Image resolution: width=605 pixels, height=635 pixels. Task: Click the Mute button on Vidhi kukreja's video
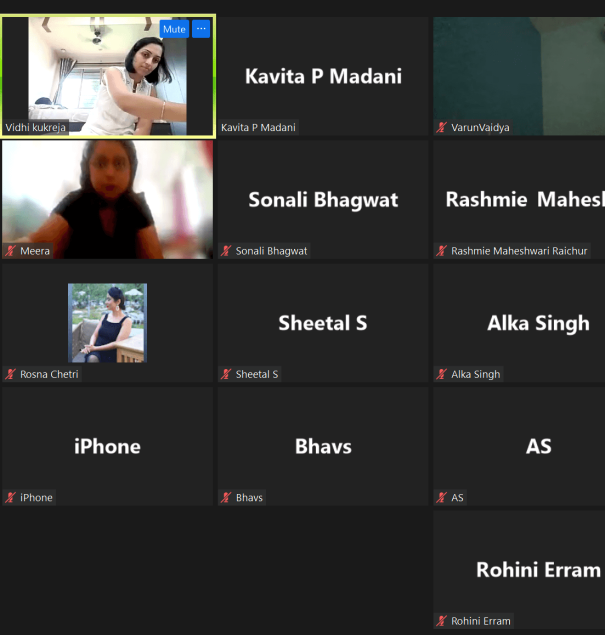tap(174, 29)
